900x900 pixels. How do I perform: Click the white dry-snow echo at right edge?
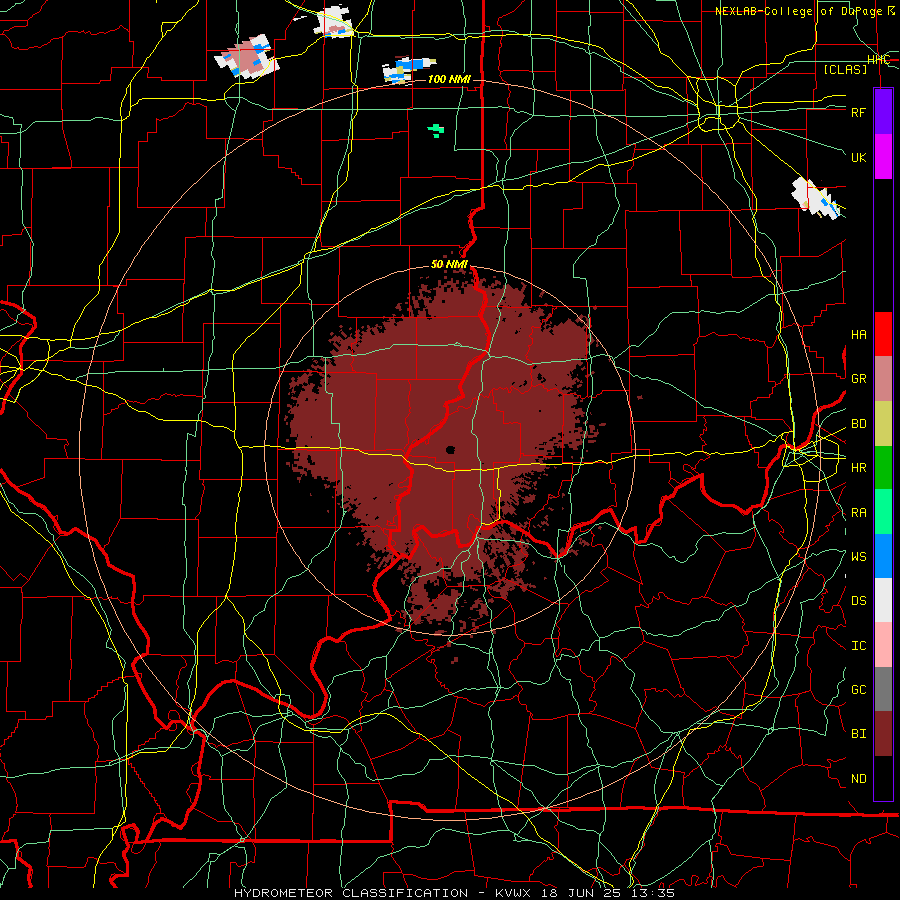point(814,197)
